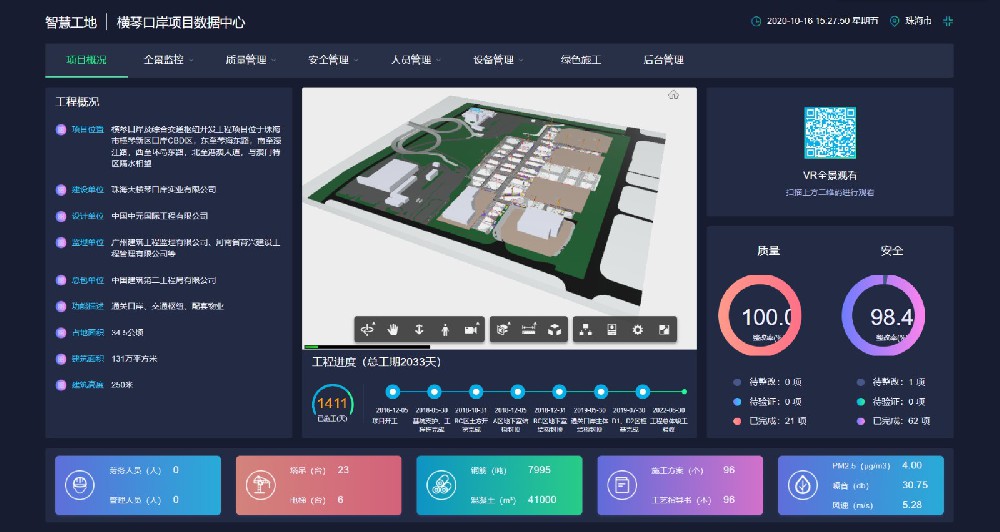Toggle fullscreen icon at top right

(948, 21)
